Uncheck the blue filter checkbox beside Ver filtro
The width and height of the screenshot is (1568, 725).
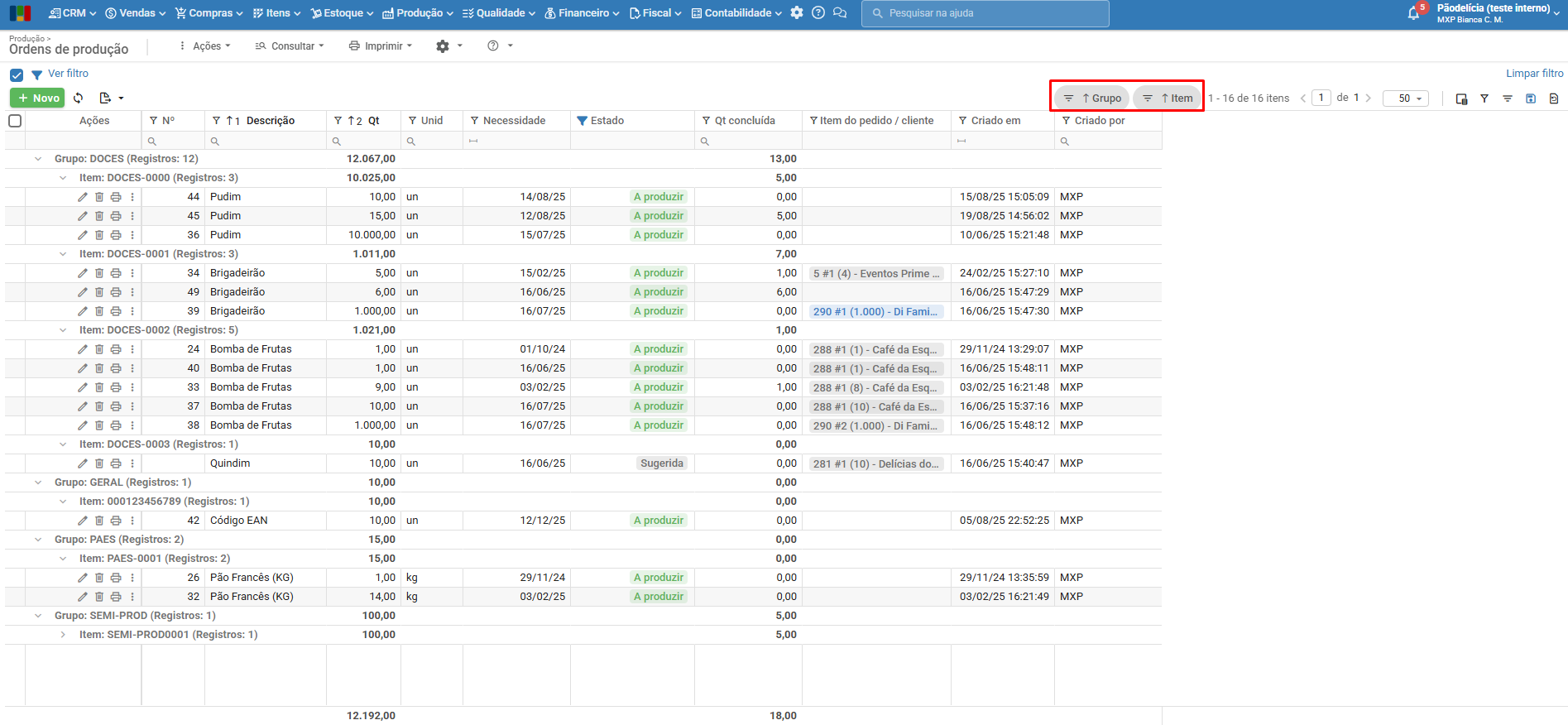(17, 74)
